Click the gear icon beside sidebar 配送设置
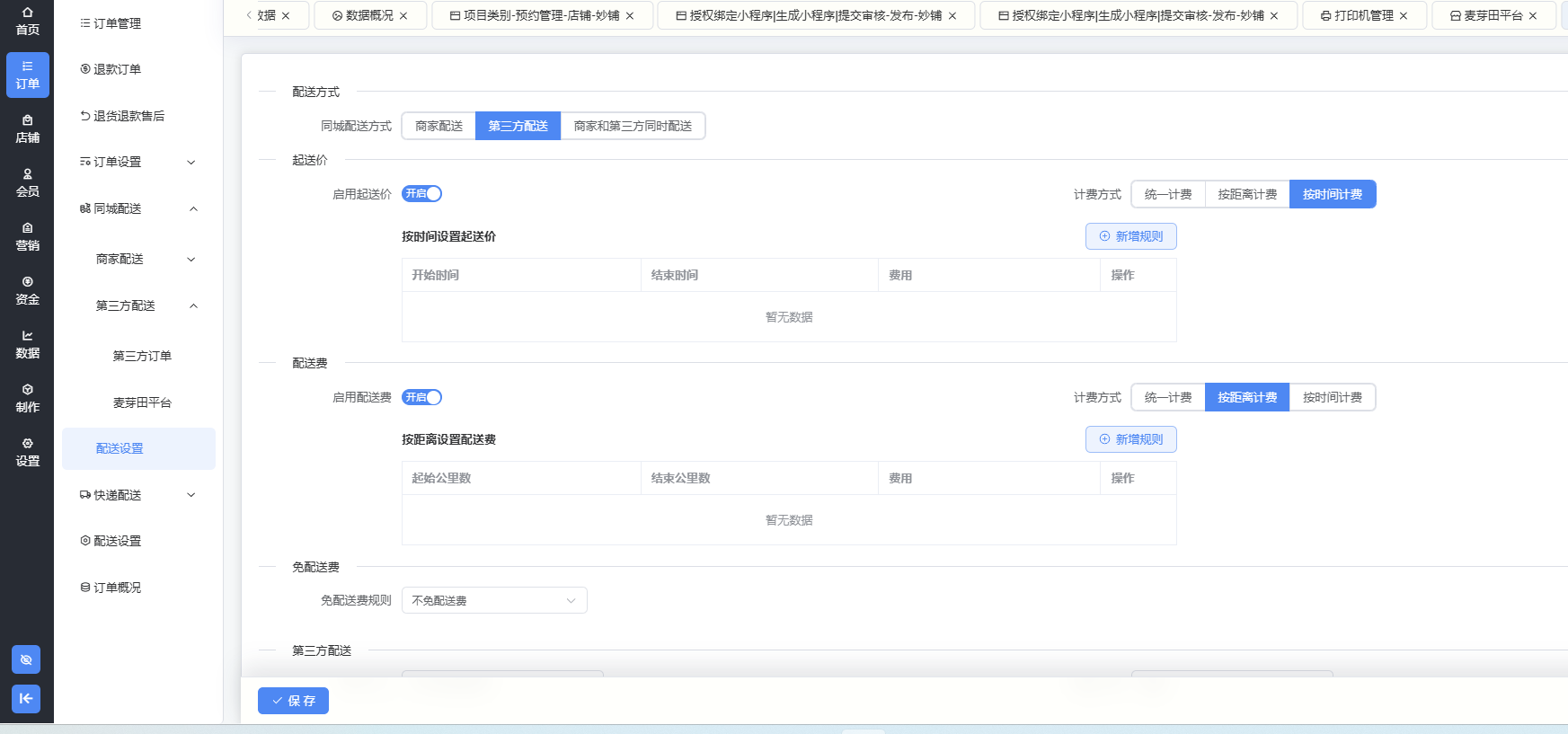Image resolution: width=1568 pixels, height=734 pixels. 85,541
